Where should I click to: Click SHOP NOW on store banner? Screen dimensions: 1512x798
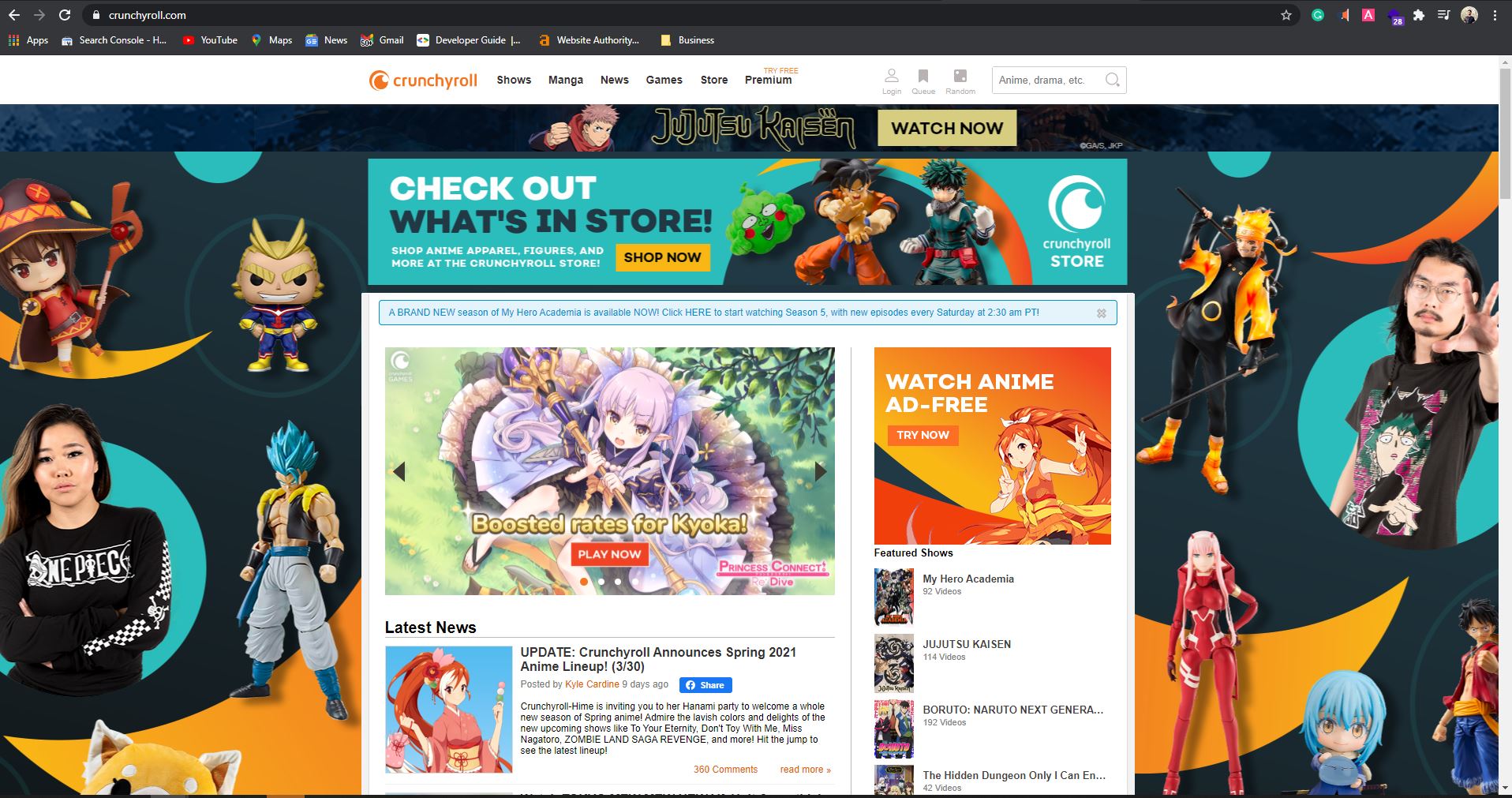pos(662,257)
